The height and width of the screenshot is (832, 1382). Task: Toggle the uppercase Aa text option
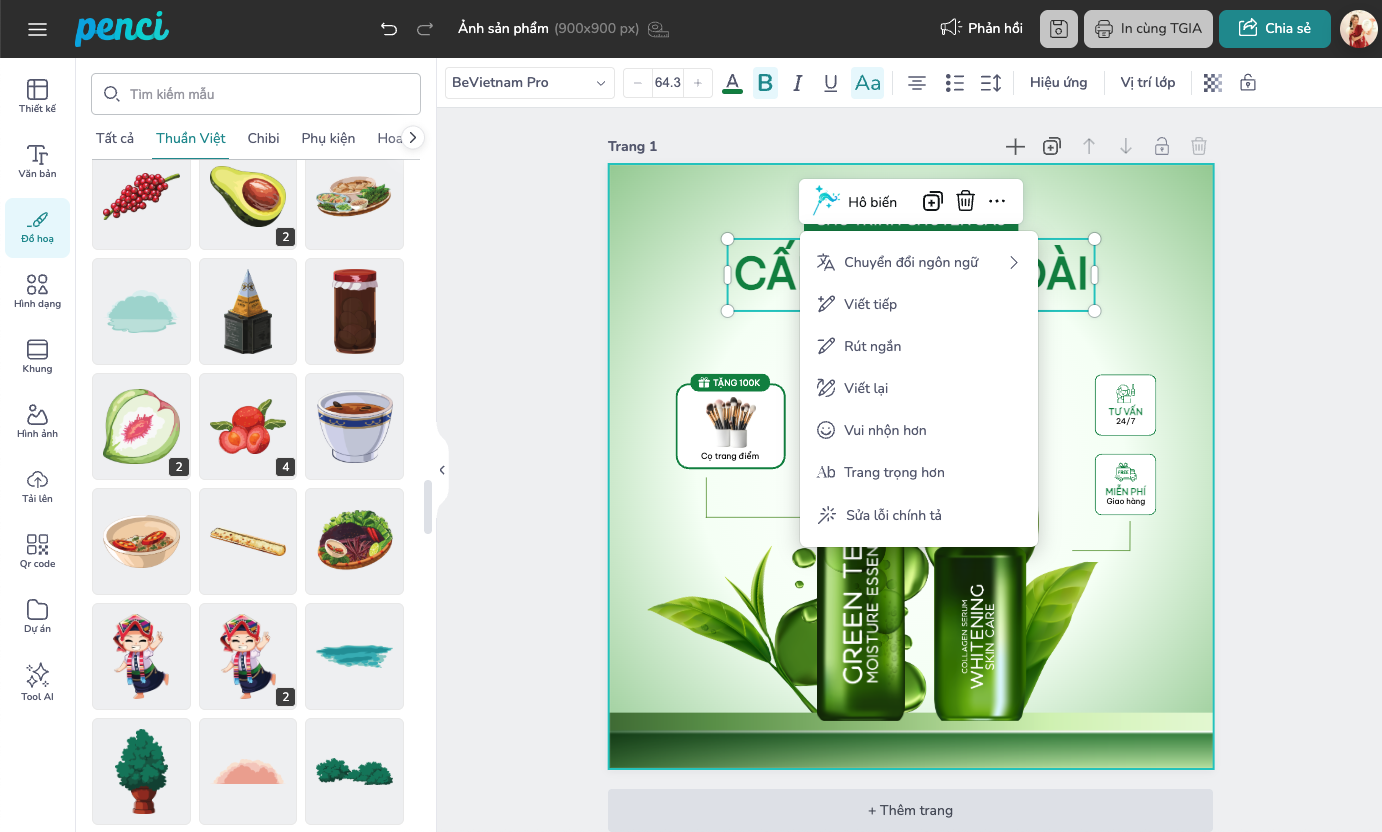[x=867, y=83]
